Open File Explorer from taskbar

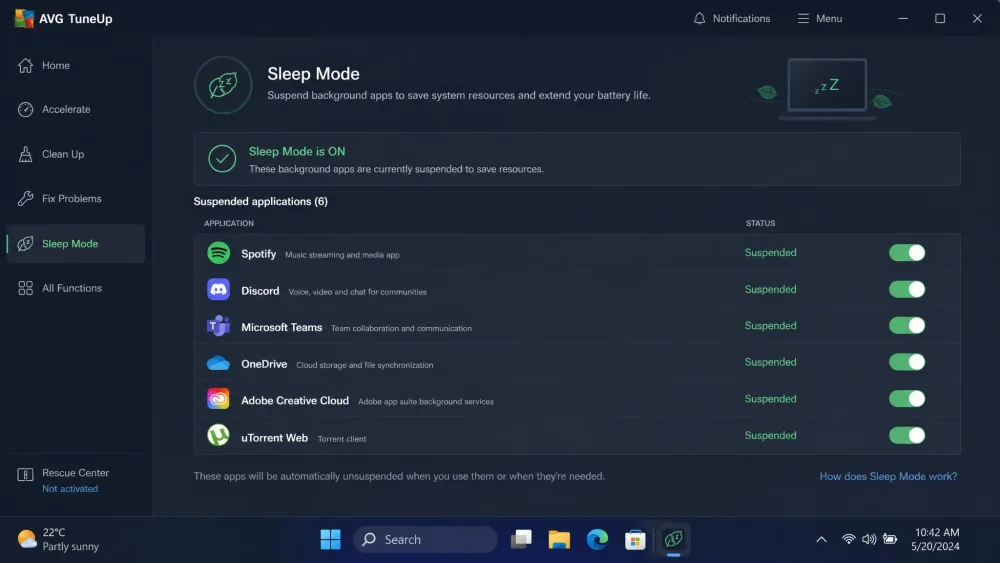click(559, 539)
